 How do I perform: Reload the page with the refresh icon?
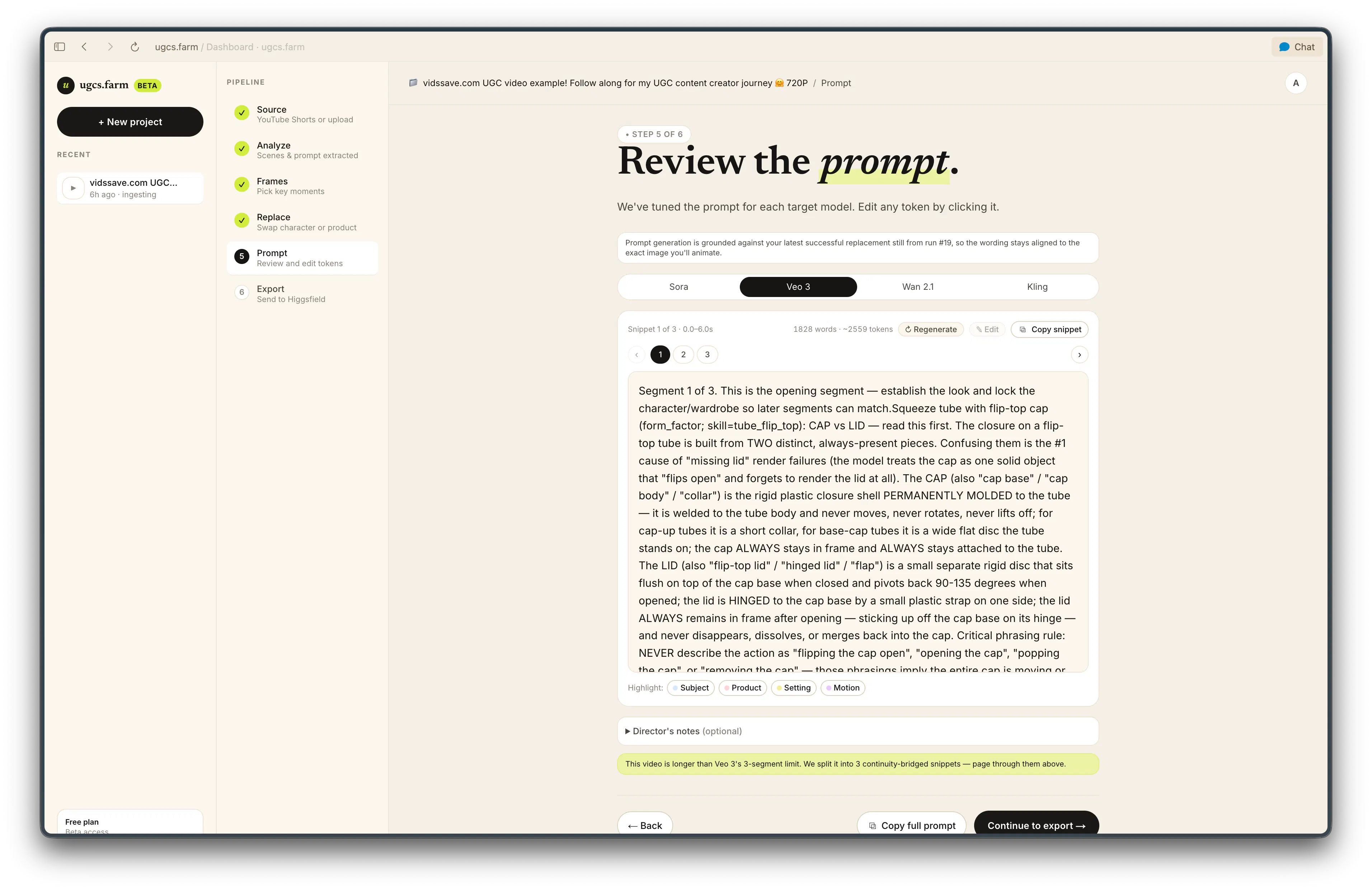(135, 47)
